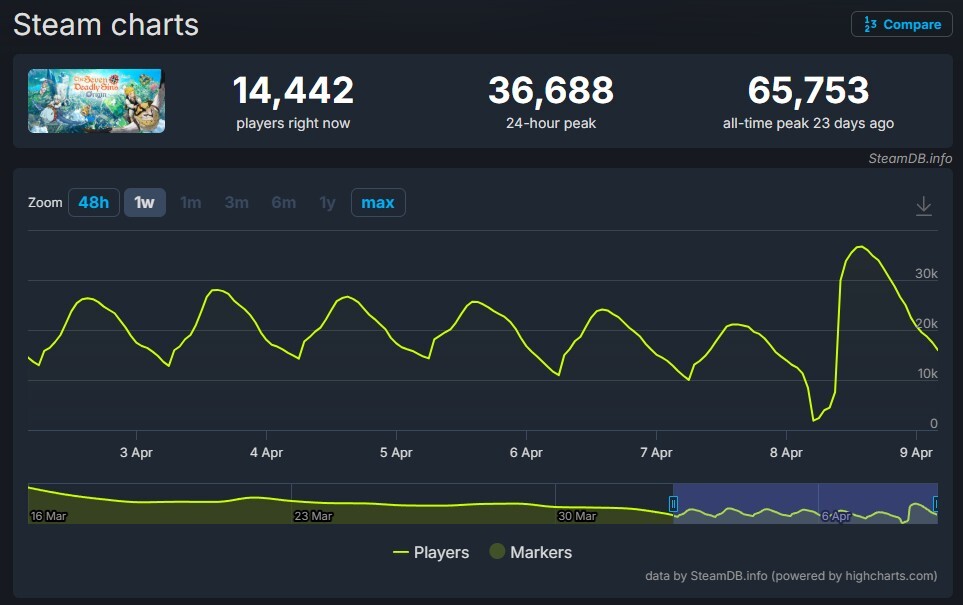Click the yellow Players legend line symbol
This screenshot has height=605, width=963.
coord(403,552)
